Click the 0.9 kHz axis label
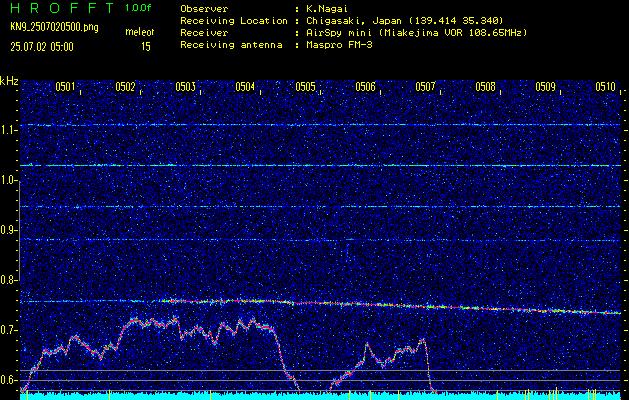Image resolution: width=629 pixels, height=400 pixels. [x=8, y=230]
